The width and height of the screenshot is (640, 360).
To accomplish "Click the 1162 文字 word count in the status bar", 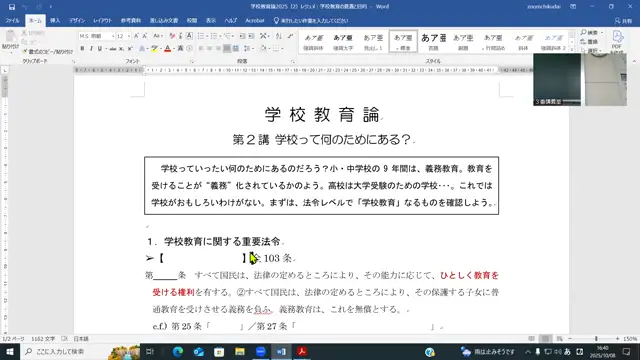I will click(x=43, y=339).
